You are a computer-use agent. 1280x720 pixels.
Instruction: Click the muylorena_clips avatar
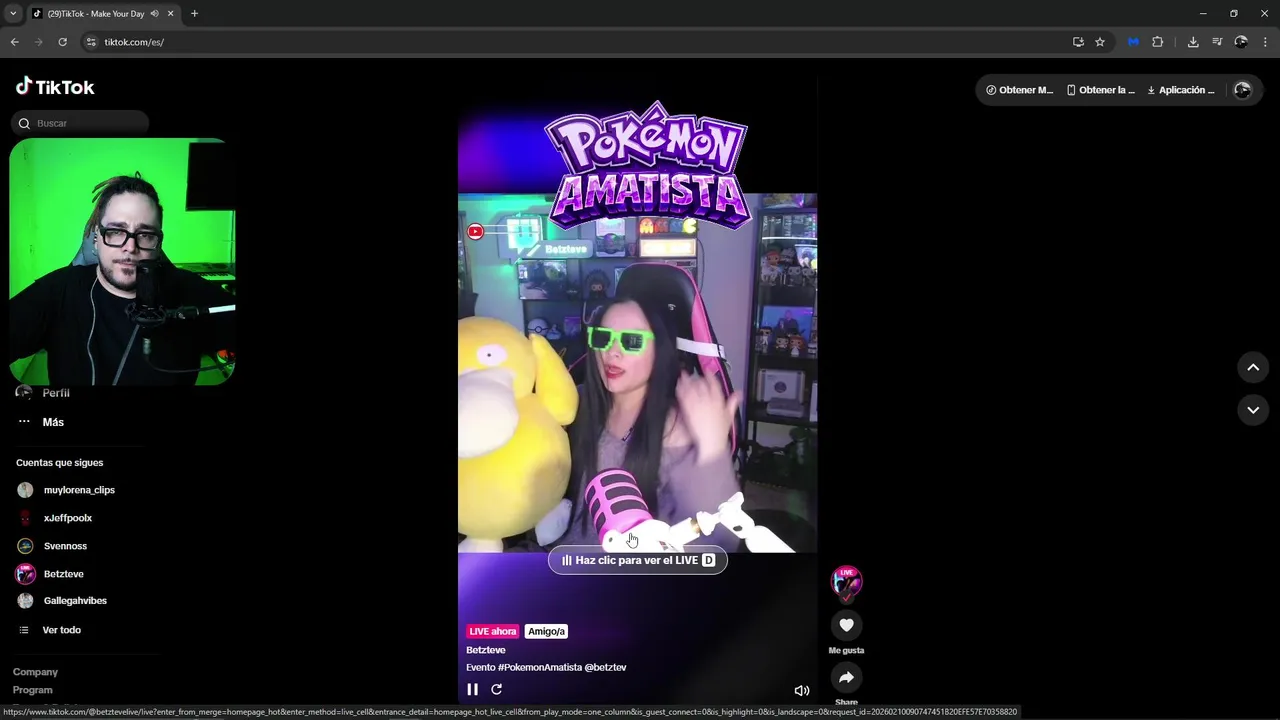click(x=25, y=490)
